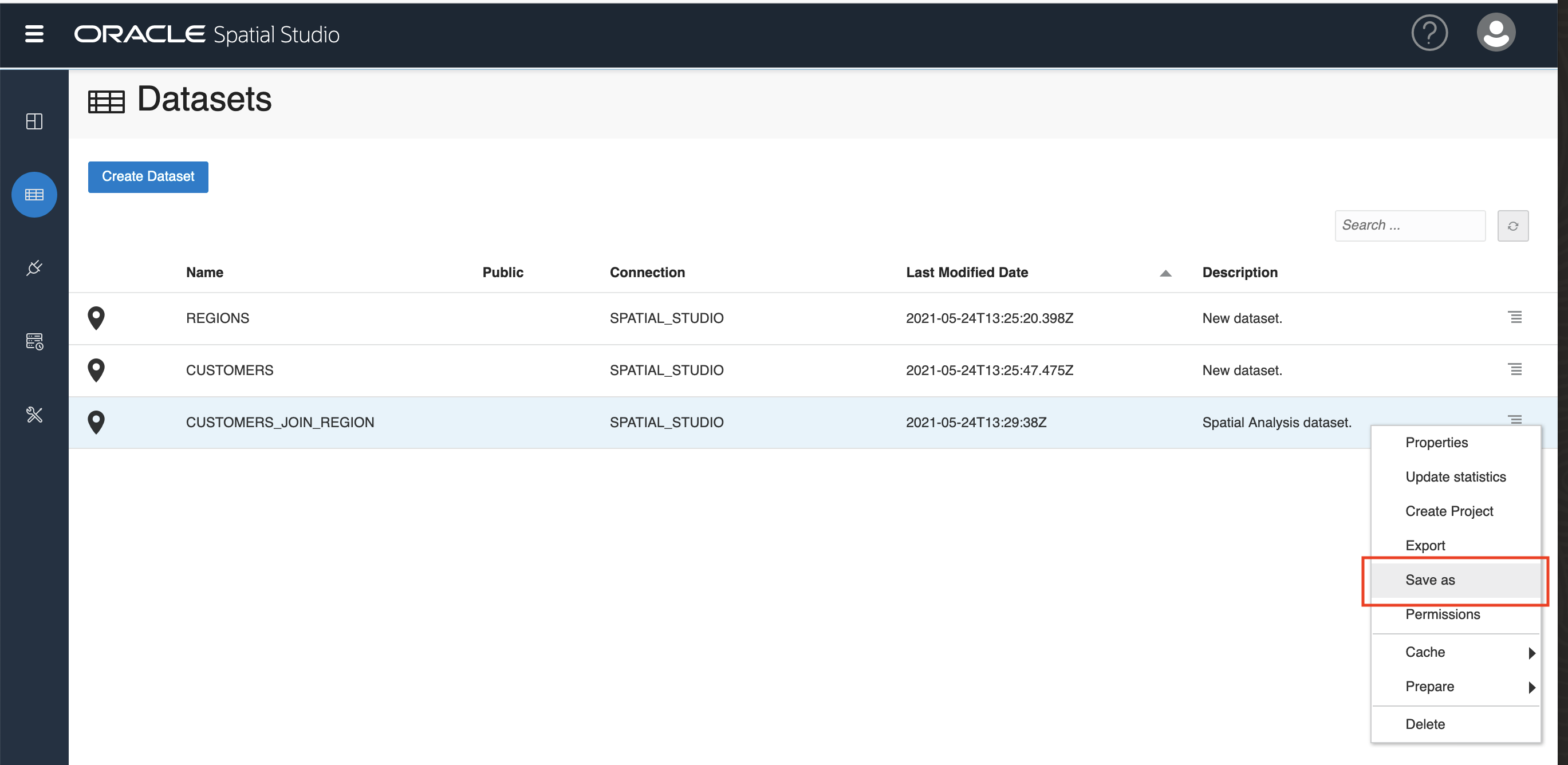The height and width of the screenshot is (765, 1568).
Task: Open the user profile avatar
Action: [x=1495, y=33]
